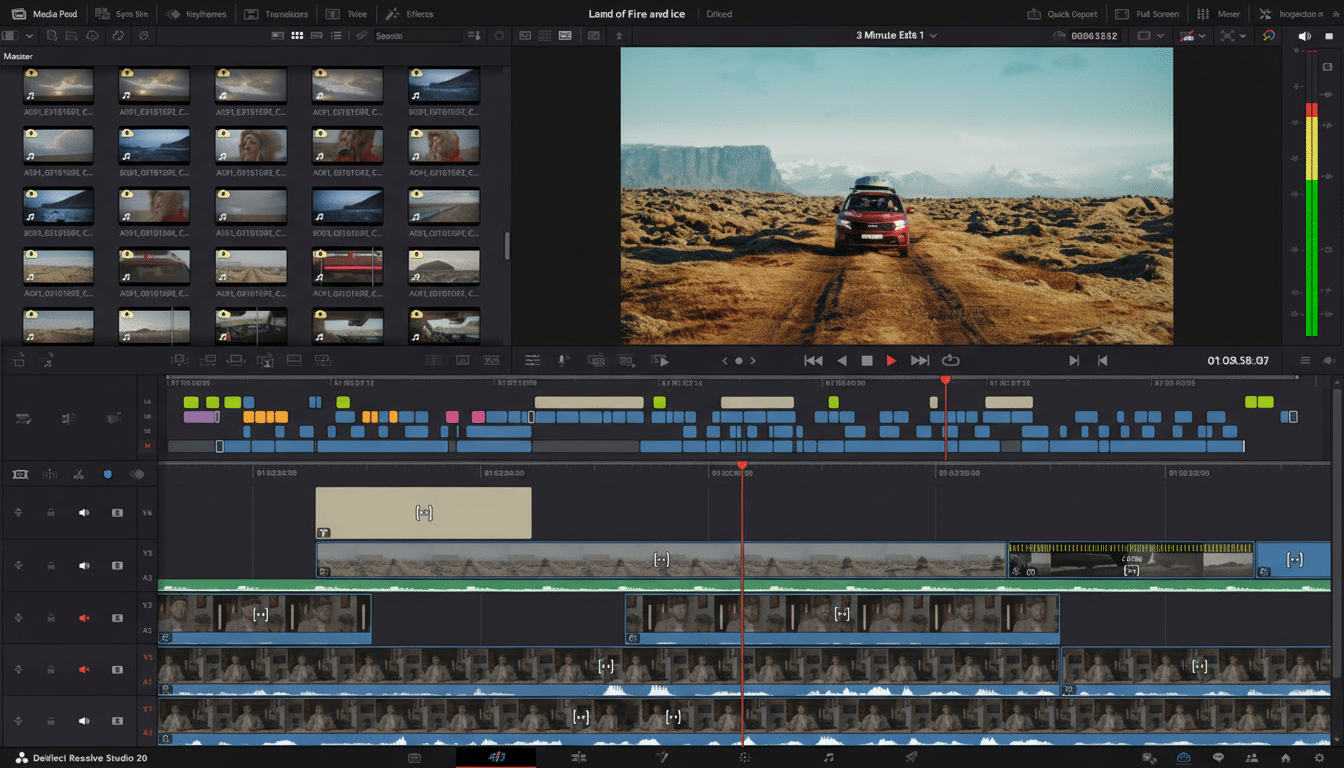Open the Effects library
Viewport: 1344px width, 768px height.
(x=412, y=14)
